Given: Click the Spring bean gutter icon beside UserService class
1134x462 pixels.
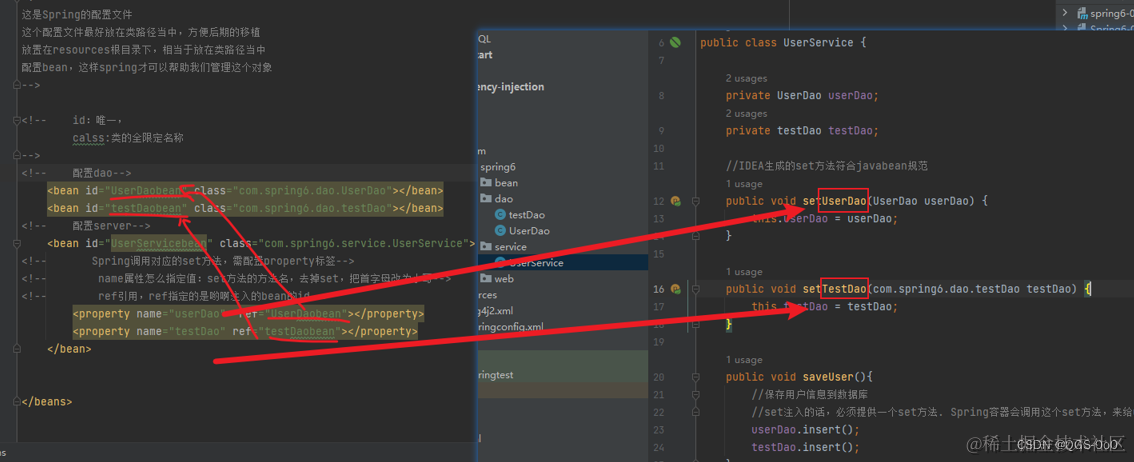Looking at the screenshot, I should (x=675, y=43).
